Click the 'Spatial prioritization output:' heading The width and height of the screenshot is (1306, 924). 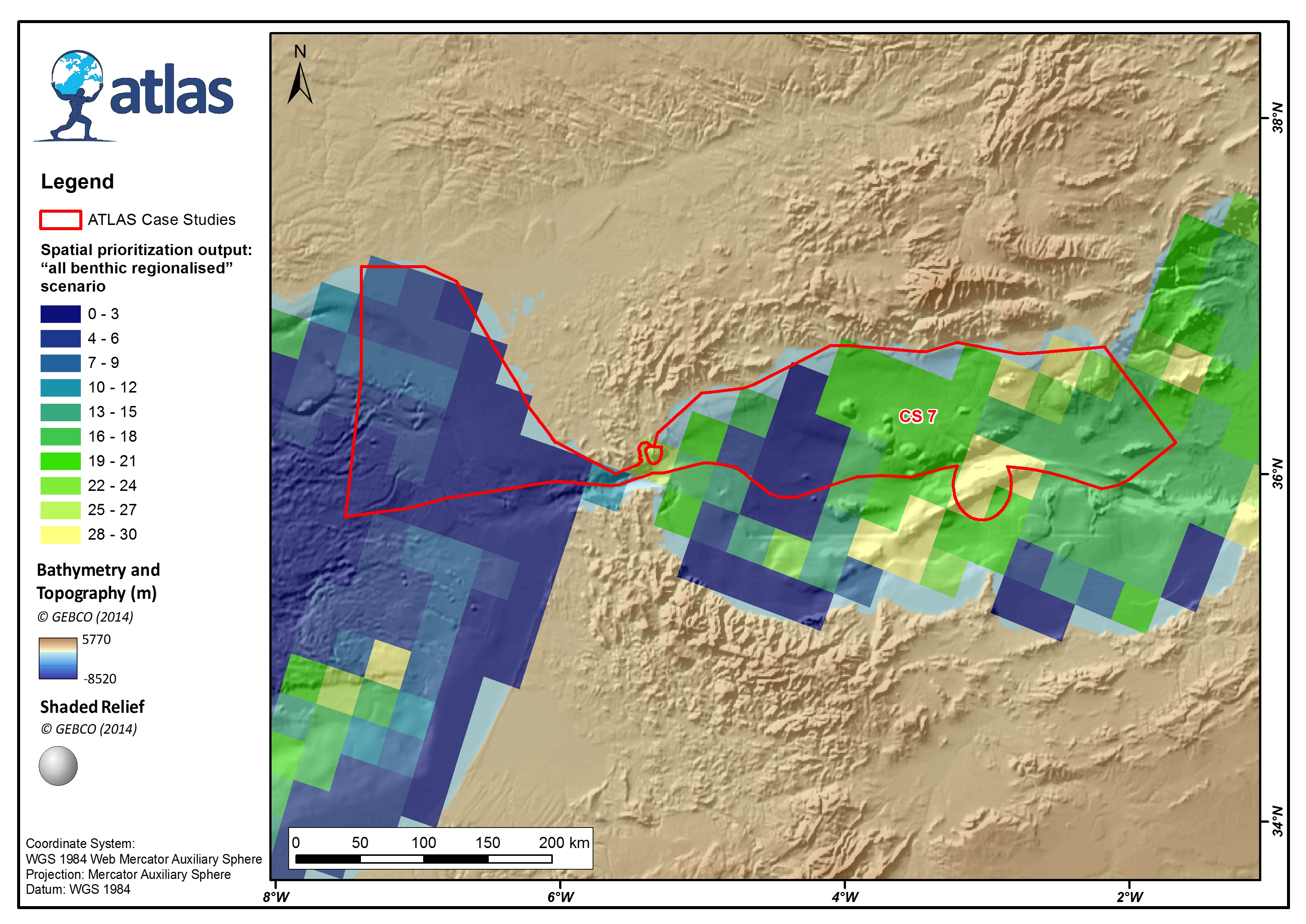click(146, 250)
